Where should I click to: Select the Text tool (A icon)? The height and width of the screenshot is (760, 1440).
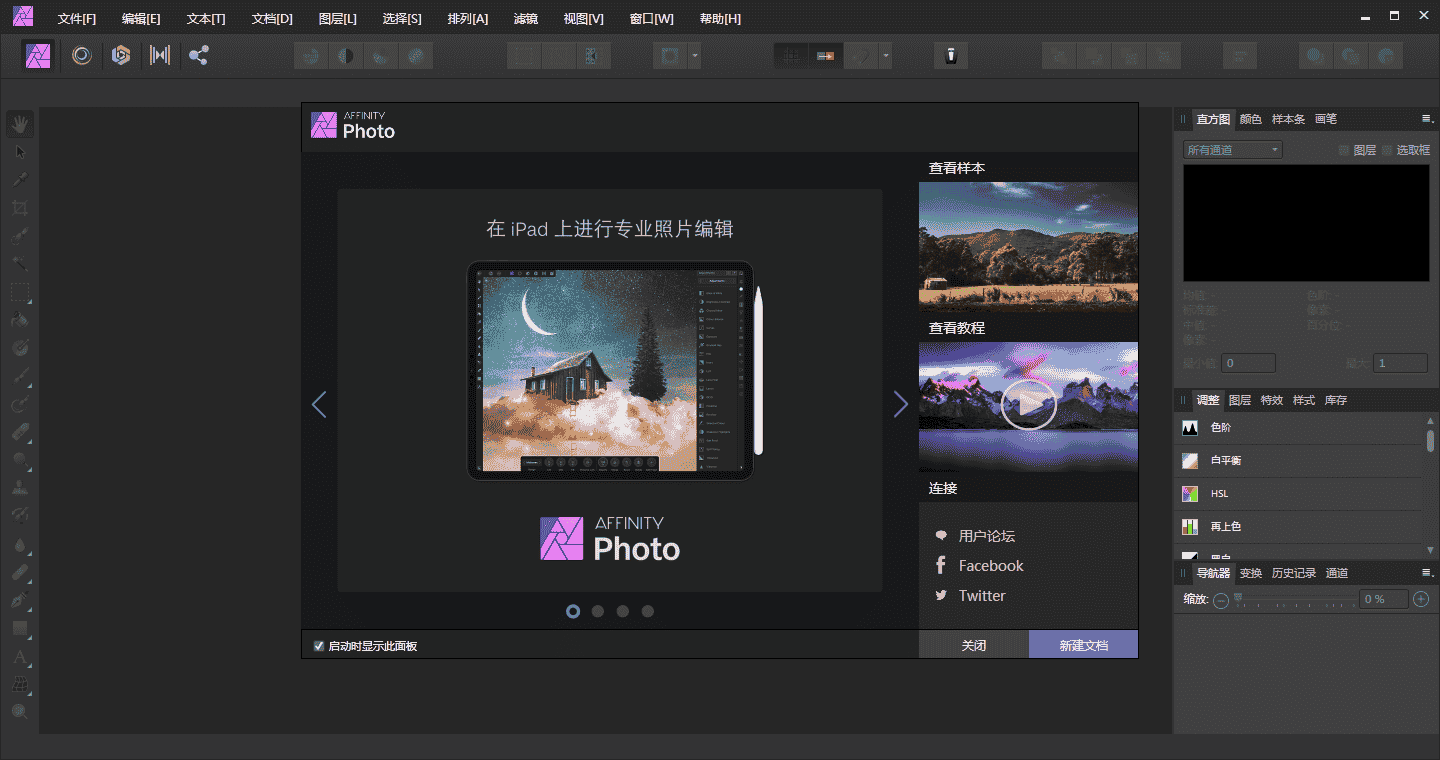(19, 657)
